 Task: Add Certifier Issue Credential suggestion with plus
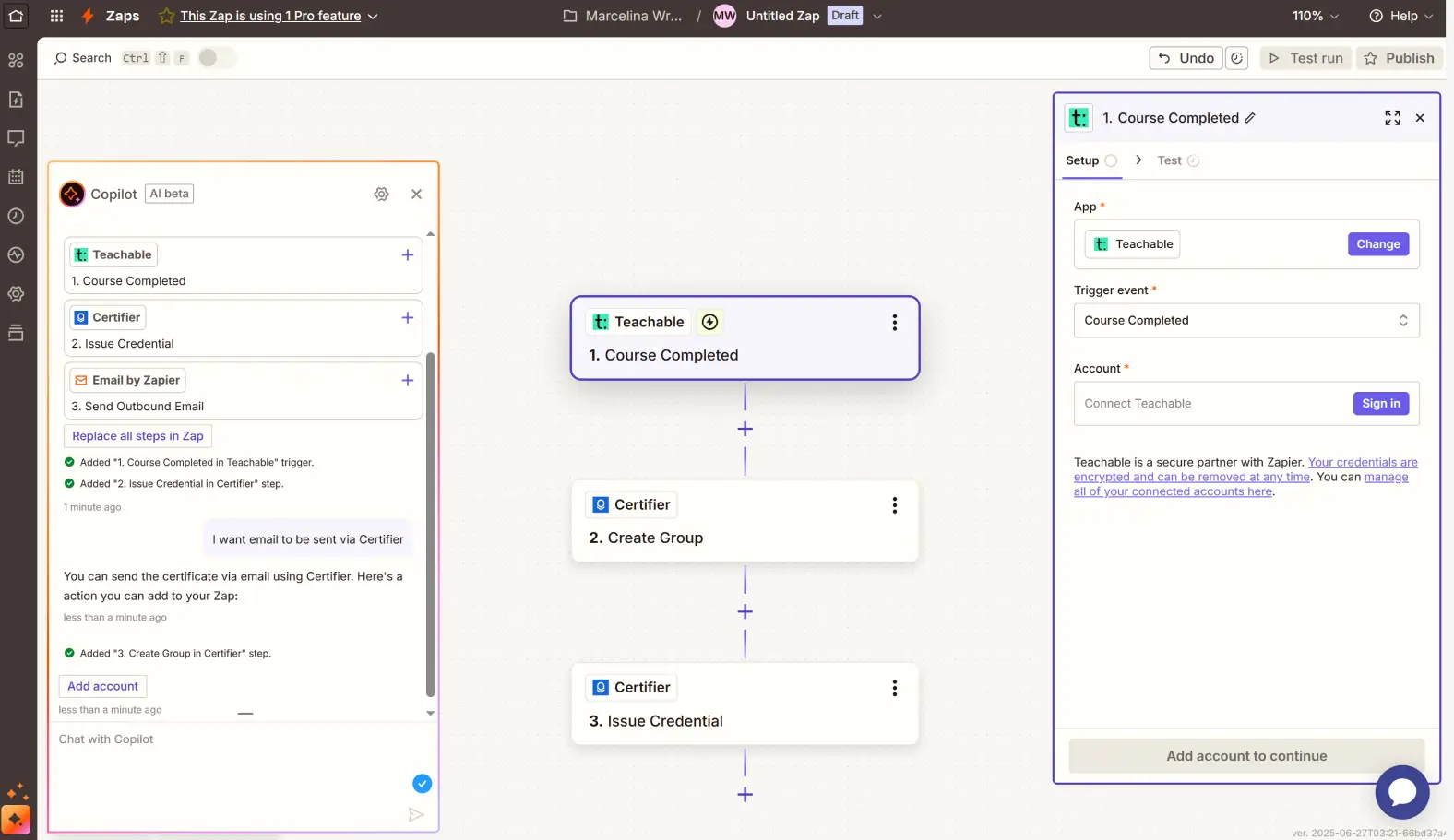click(x=407, y=317)
